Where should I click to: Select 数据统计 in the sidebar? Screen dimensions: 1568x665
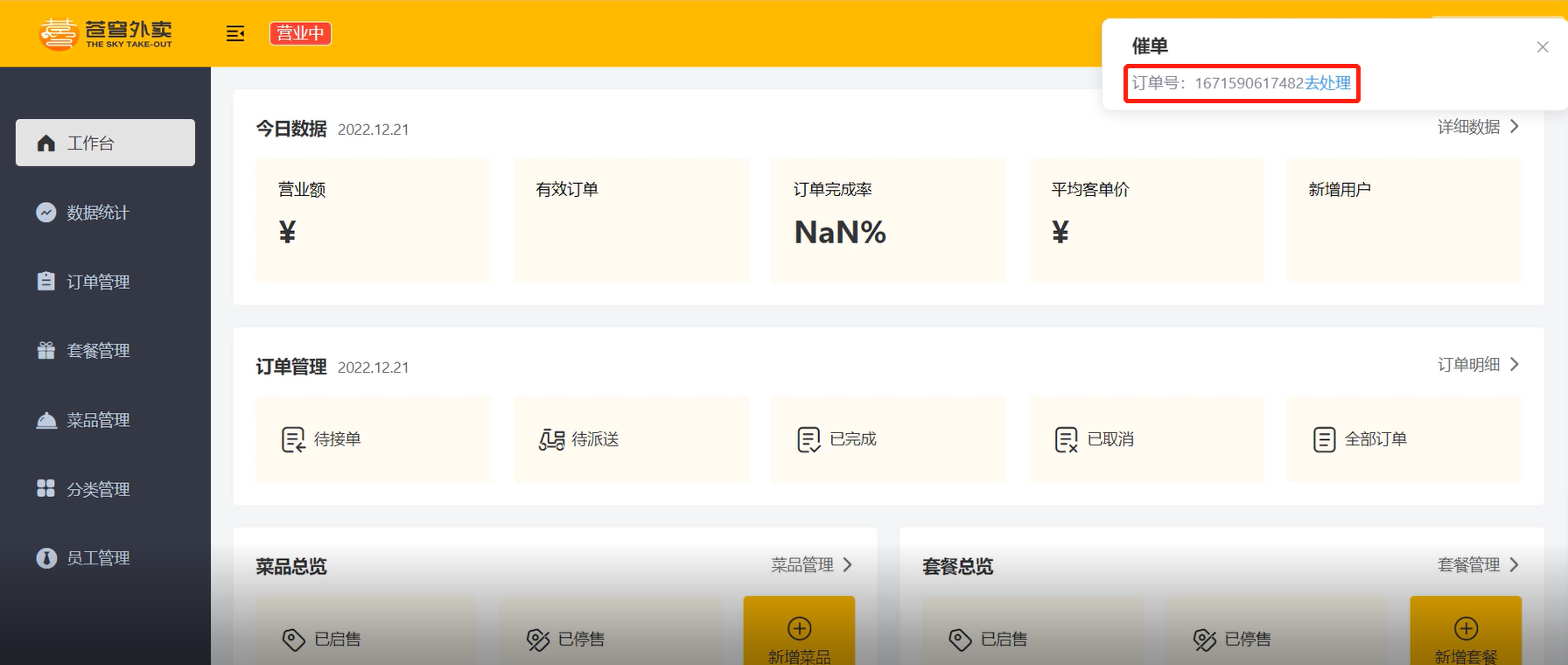click(x=105, y=213)
